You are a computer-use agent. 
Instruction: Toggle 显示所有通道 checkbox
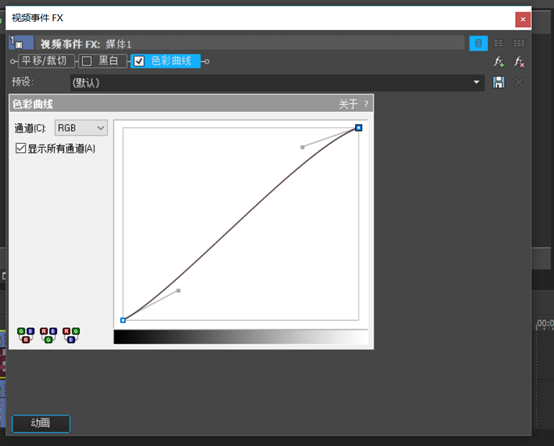pos(20,148)
